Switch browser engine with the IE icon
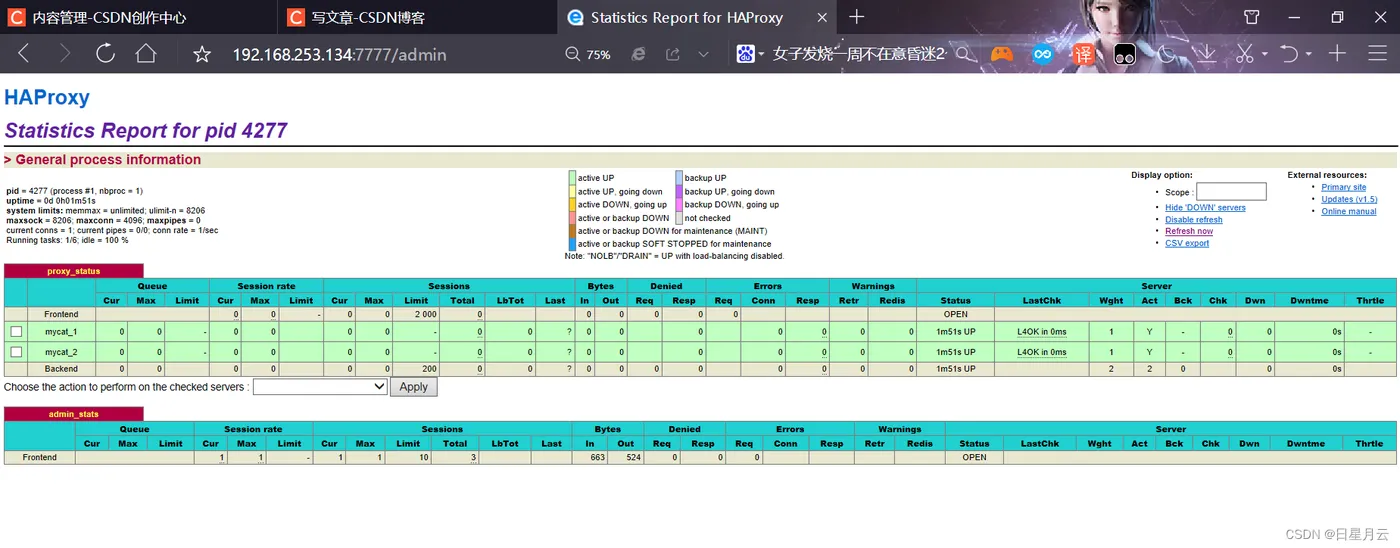Image resolution: width=1400 pixels, height=548 pixels. pos(638,55)
